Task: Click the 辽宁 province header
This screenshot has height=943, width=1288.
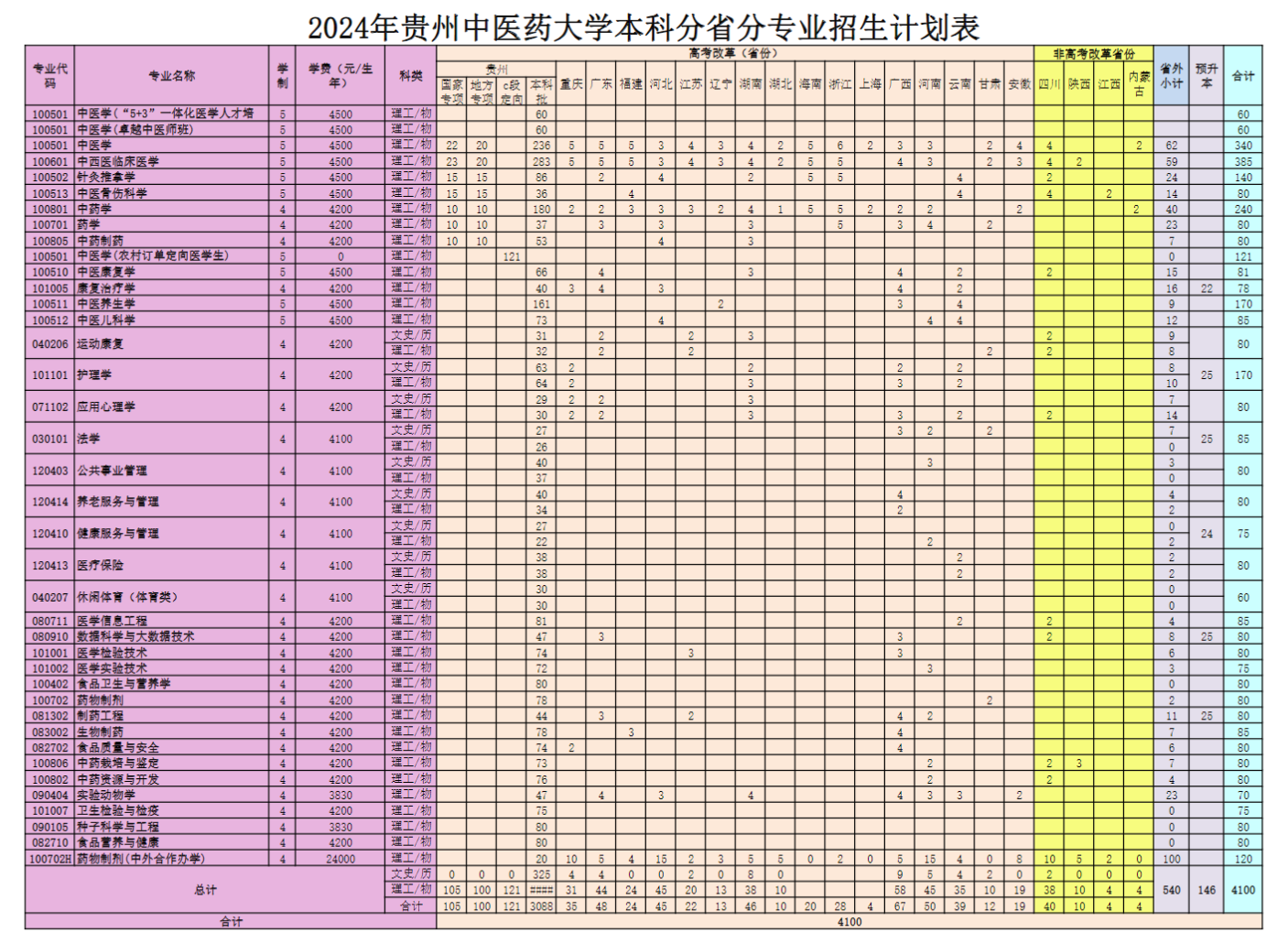Action: 720,84
